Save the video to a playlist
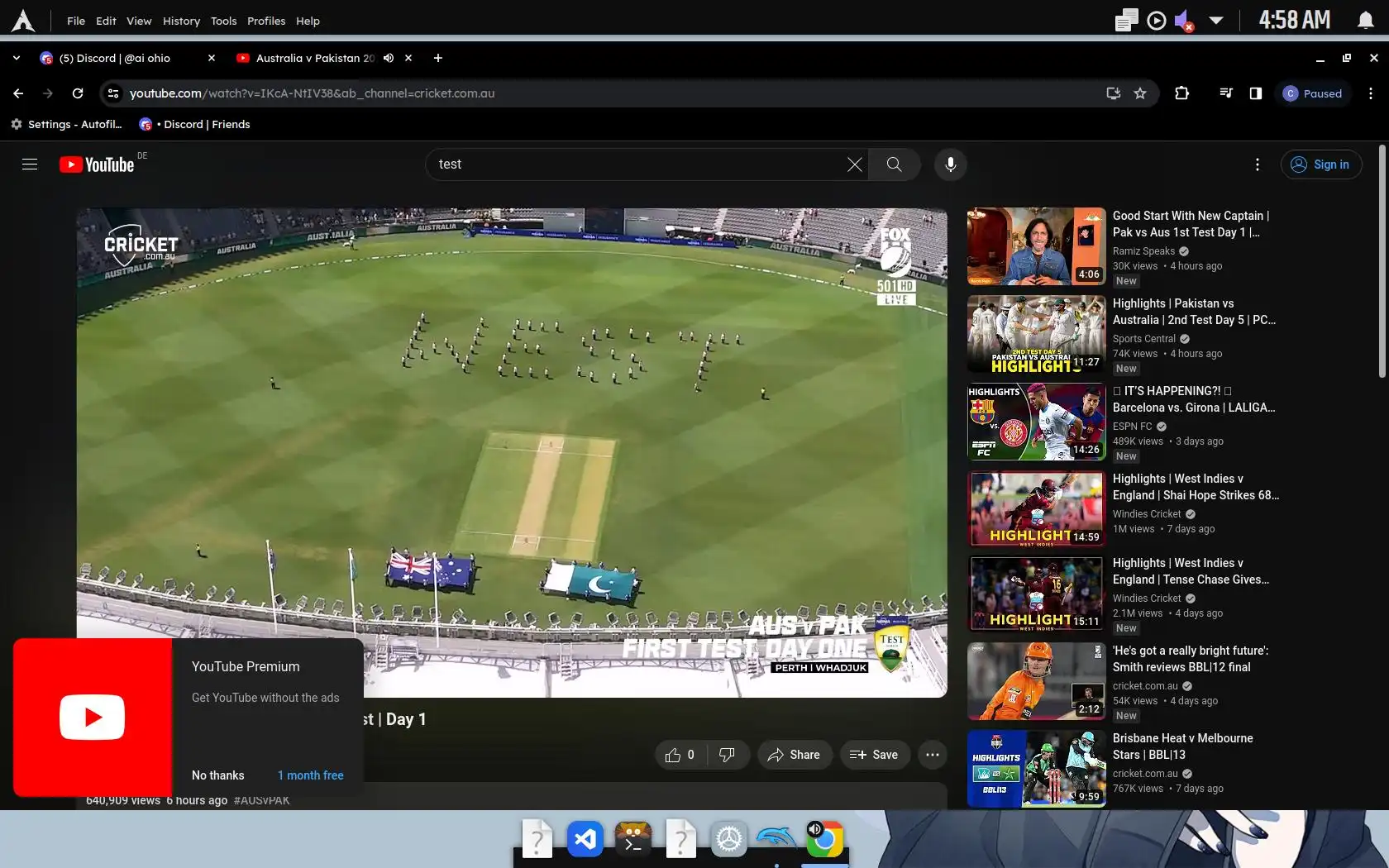1389x868 pixels. [x=874, y=755]
